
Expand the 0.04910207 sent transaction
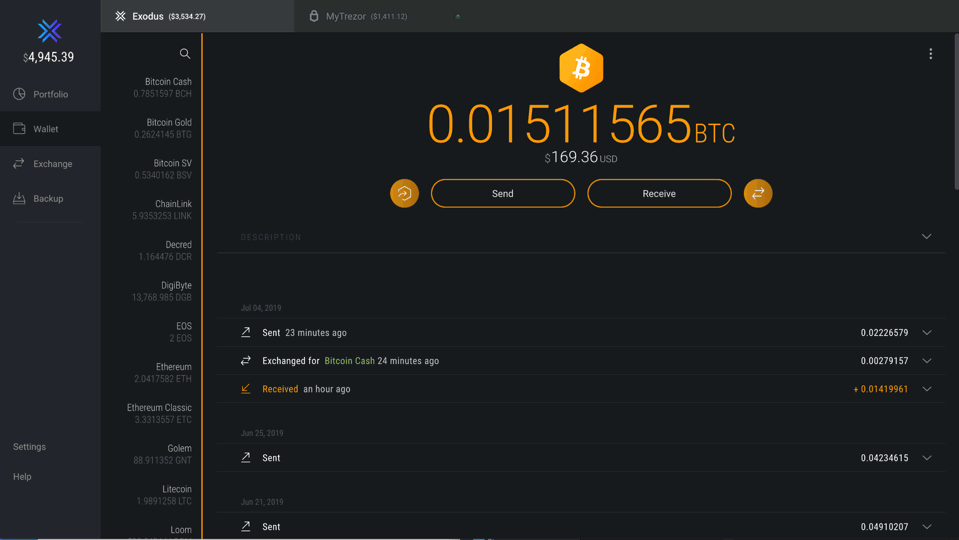[927, 527]
